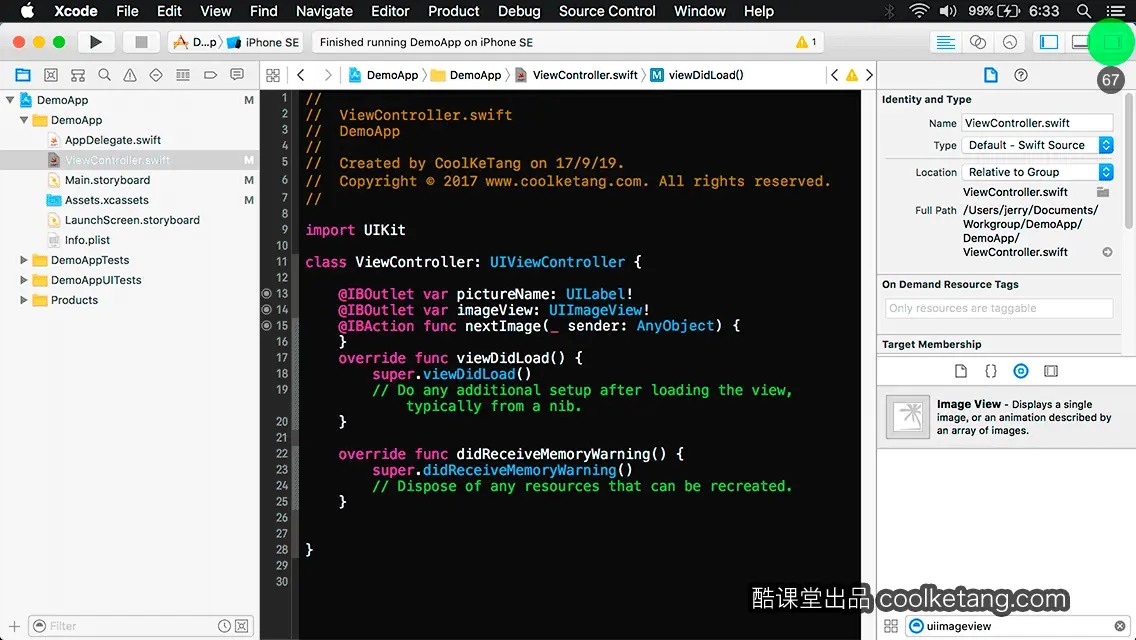Show the File Template library
Screen dimensions: 1136x640
click(961, 371)
